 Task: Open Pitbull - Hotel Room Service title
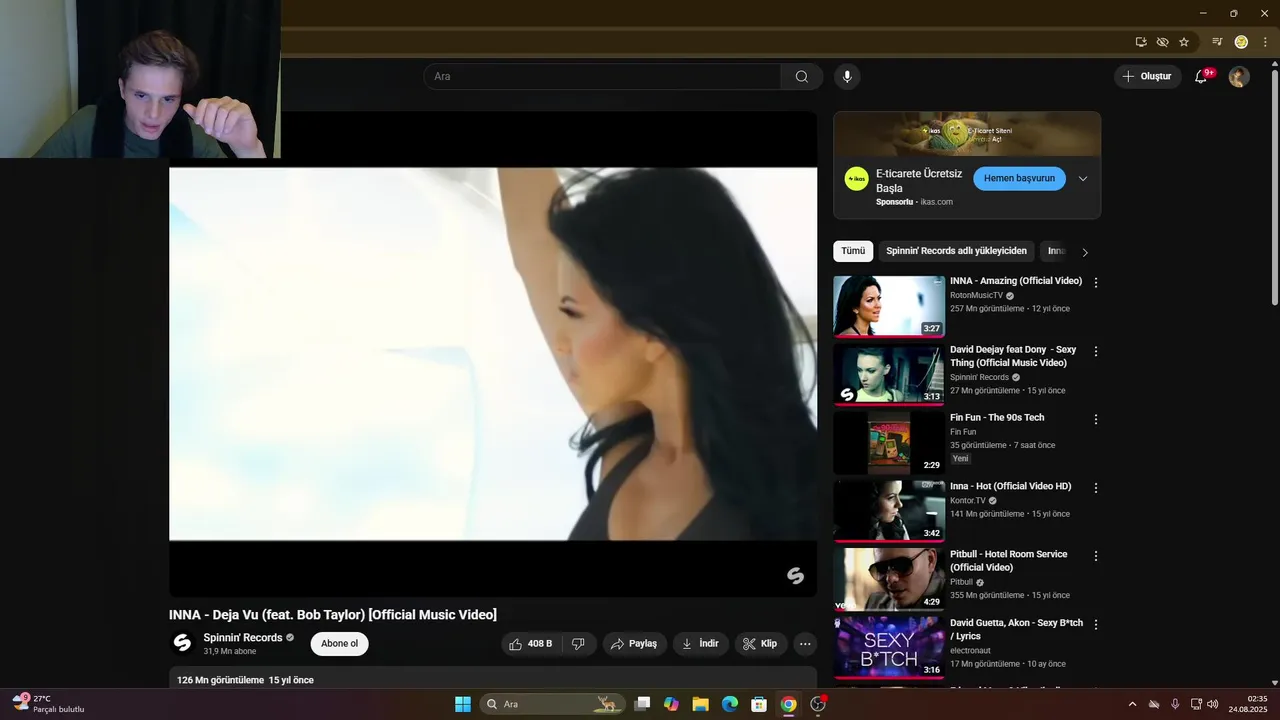[1008, 561]
